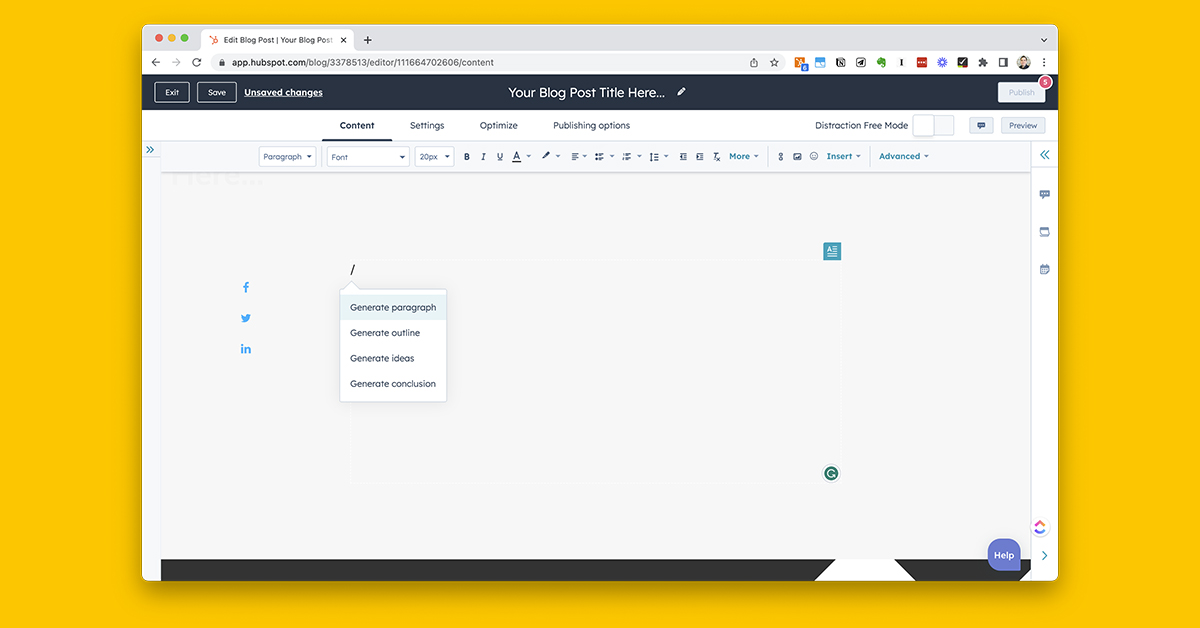Screen dimensions: 1200x628
Task: Click the text alignment icon
Action: coord(575,157)
